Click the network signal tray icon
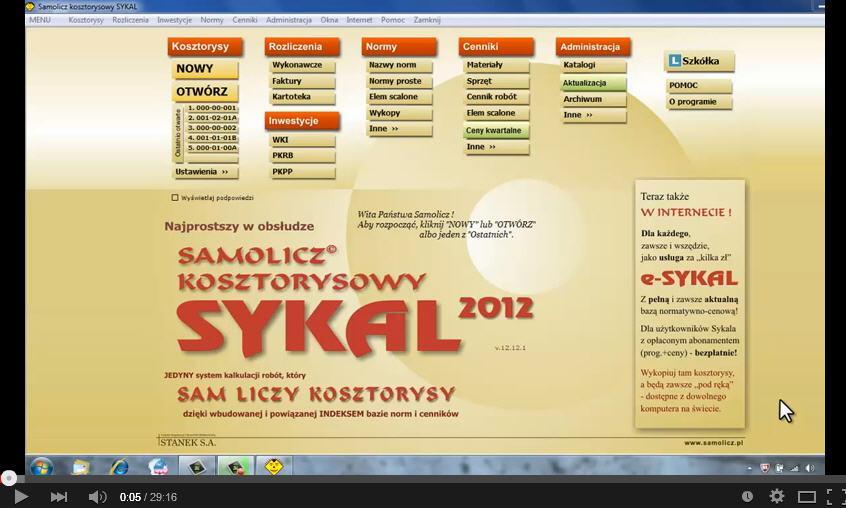 [x=794, y=468]
